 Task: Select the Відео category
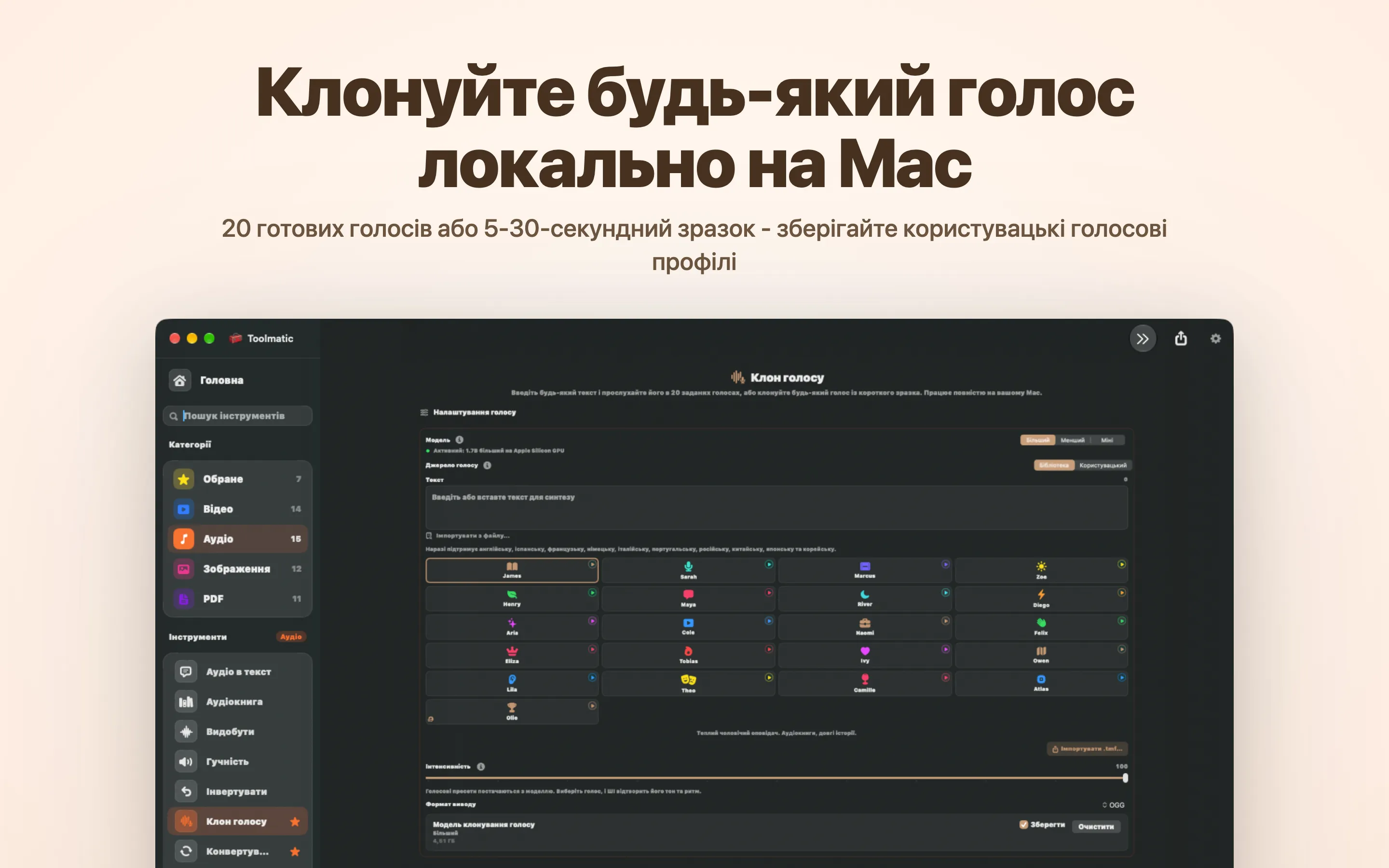pyautogui.click(x=238, y=509)
